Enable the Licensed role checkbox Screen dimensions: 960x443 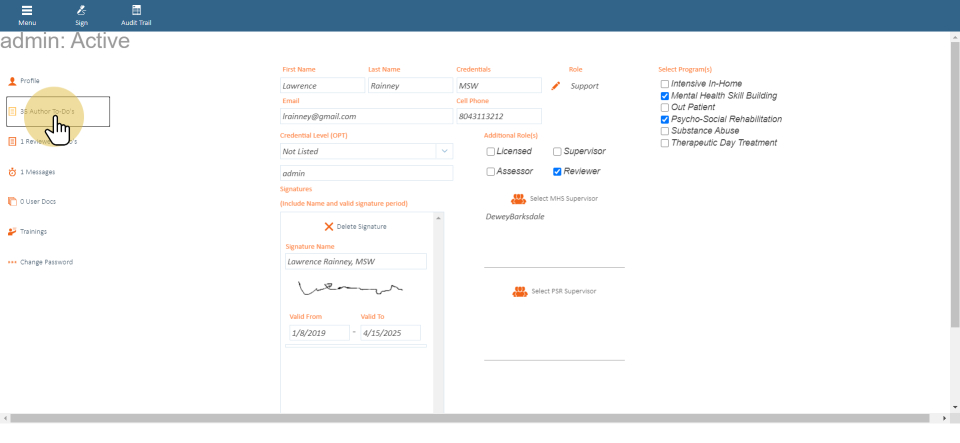[x=491, y=152]
